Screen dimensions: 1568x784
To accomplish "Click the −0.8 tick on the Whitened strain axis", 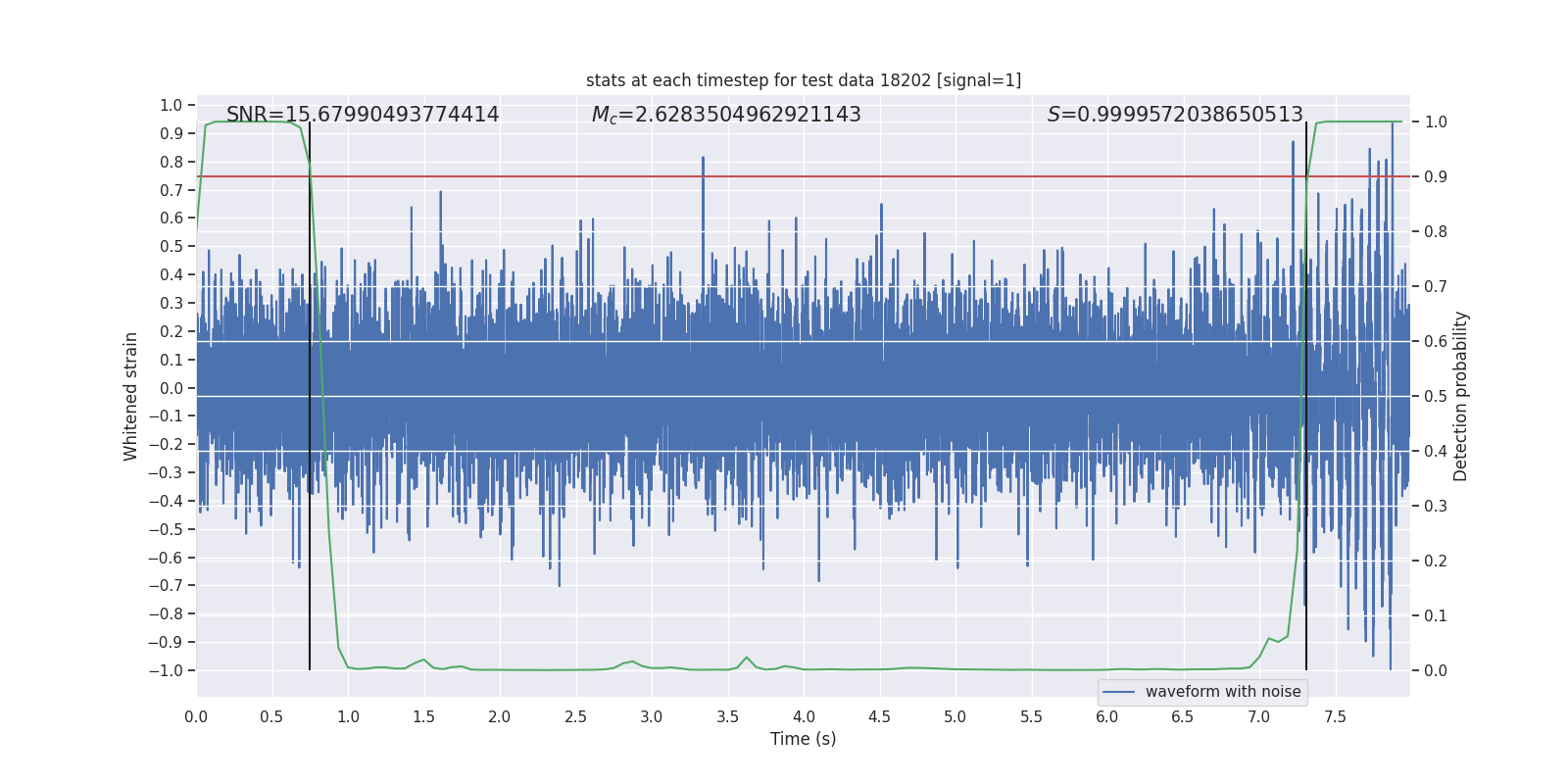I will (x=166, y=614).
